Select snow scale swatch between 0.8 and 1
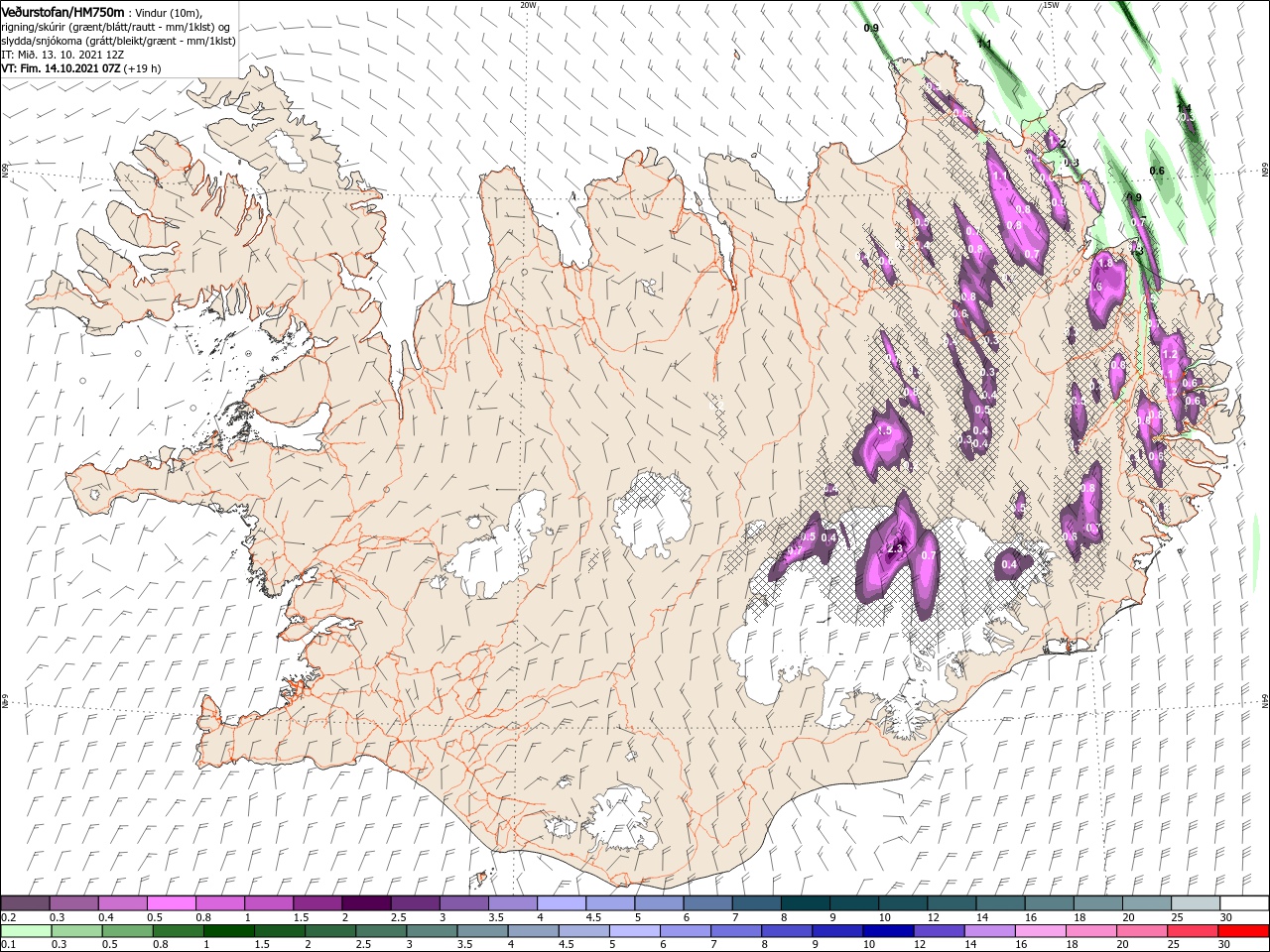The image size is (1270, 952). coord(220,903)
